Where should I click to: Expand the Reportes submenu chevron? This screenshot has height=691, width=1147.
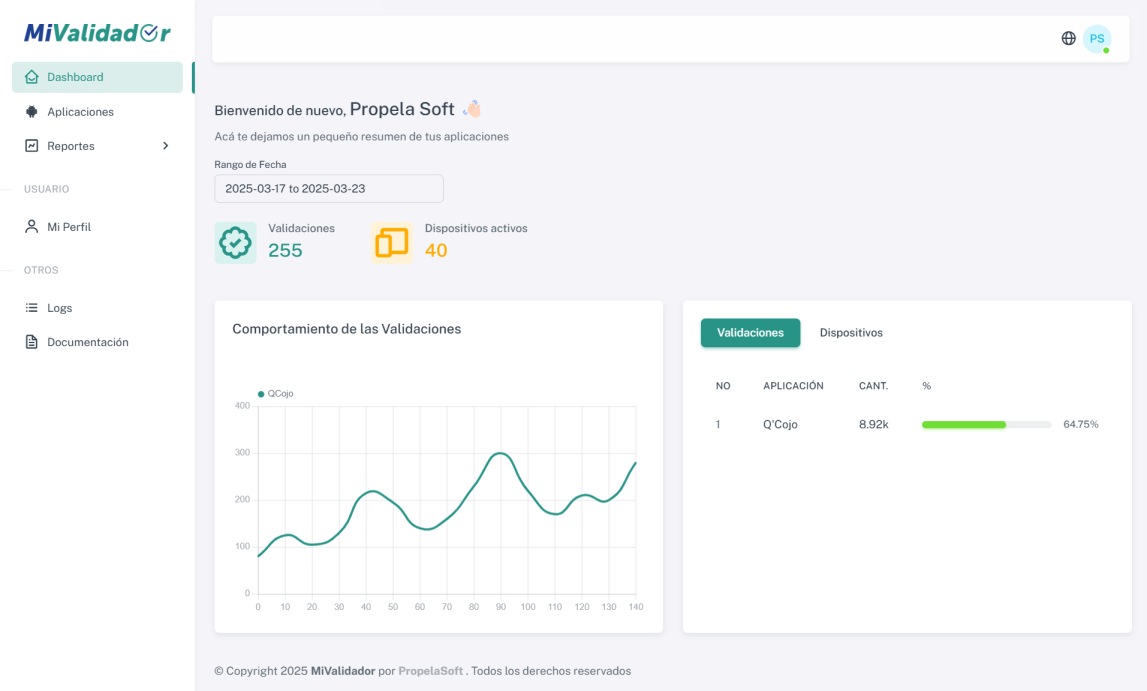[x=166, y=146]
